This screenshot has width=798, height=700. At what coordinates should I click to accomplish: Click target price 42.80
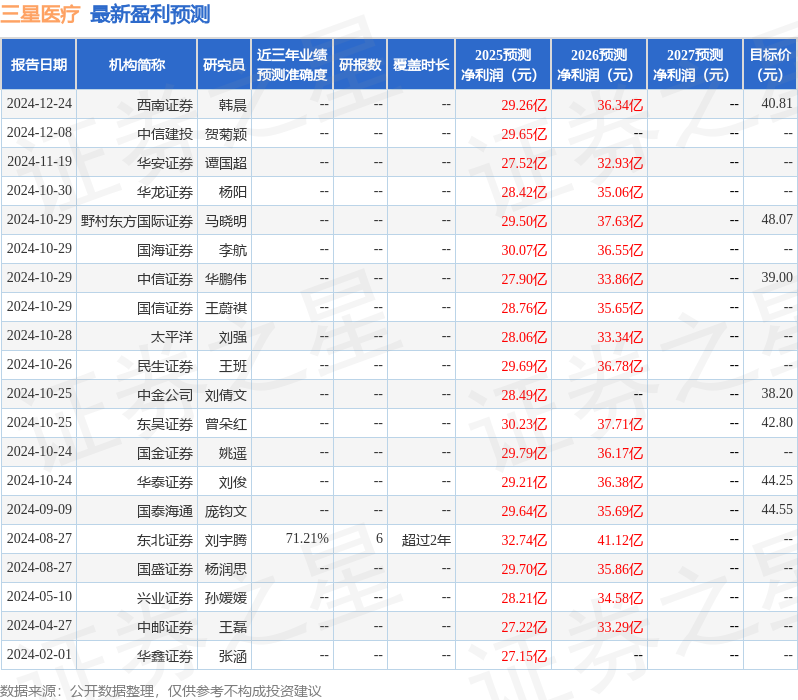point(777,423)
